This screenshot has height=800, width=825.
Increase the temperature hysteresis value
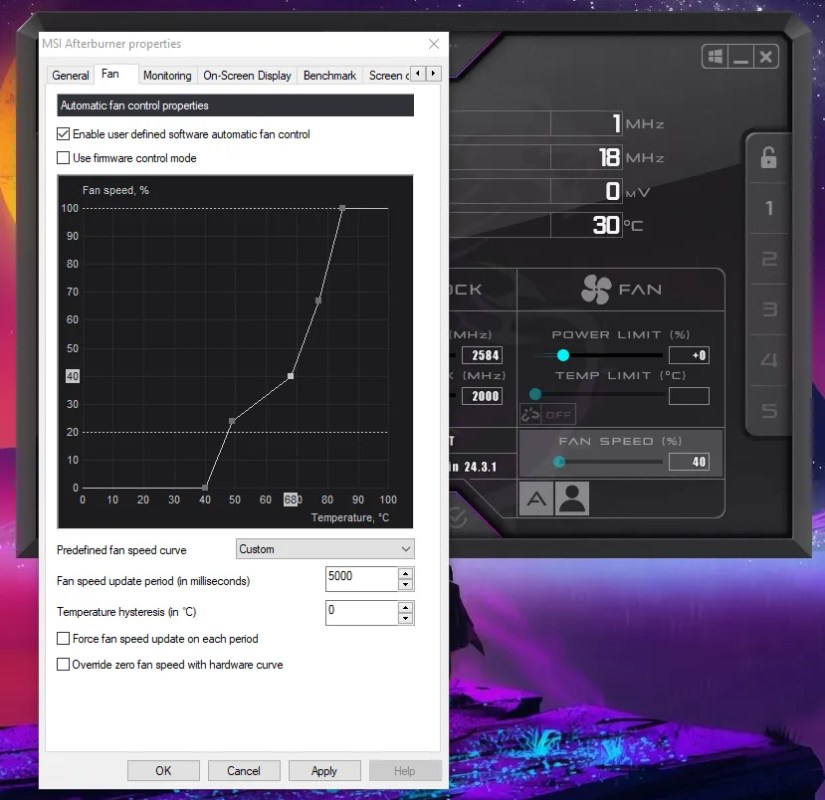[x=405, y=607]
